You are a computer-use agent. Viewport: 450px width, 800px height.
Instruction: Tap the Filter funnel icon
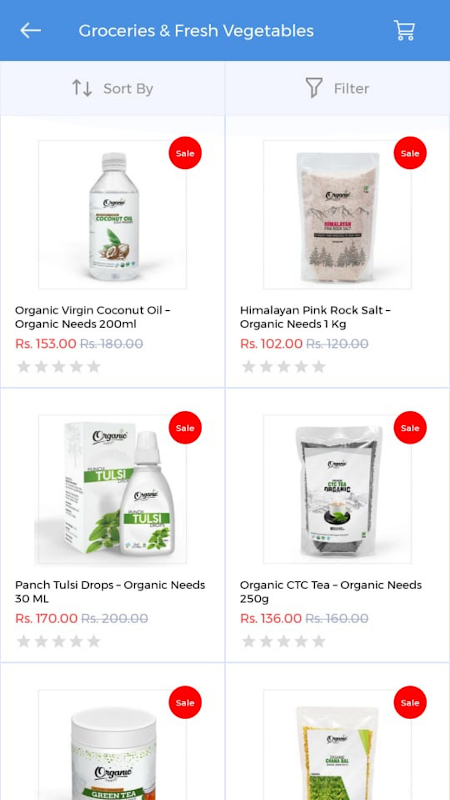pyautogui.click(x=314, y=88)
